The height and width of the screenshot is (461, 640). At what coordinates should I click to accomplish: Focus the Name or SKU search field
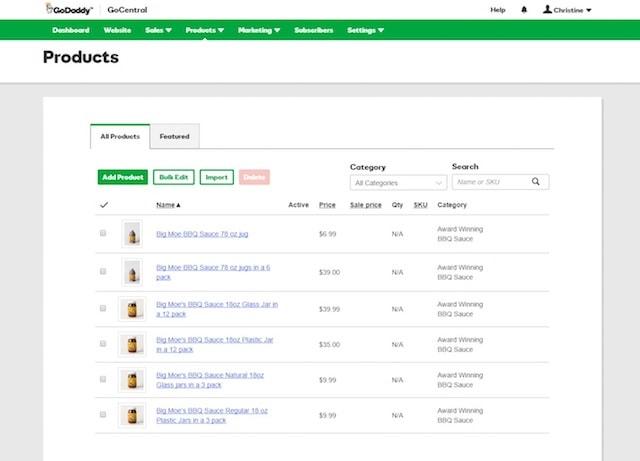[490, 182]
